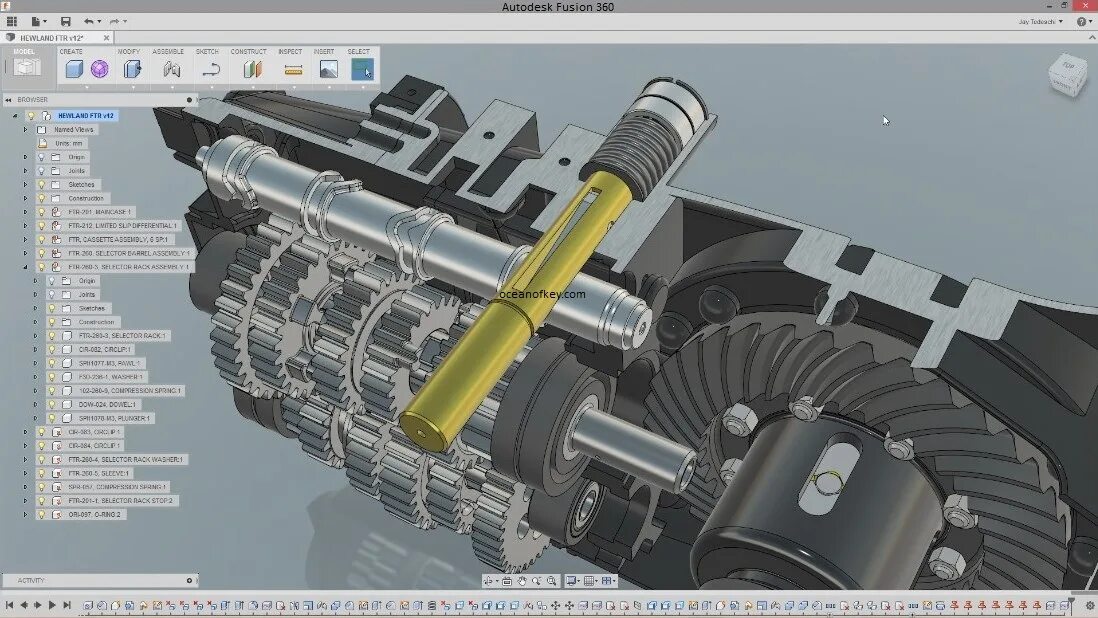Click the Undo arrow
1098x618 pixels.
tap(89, 22)
